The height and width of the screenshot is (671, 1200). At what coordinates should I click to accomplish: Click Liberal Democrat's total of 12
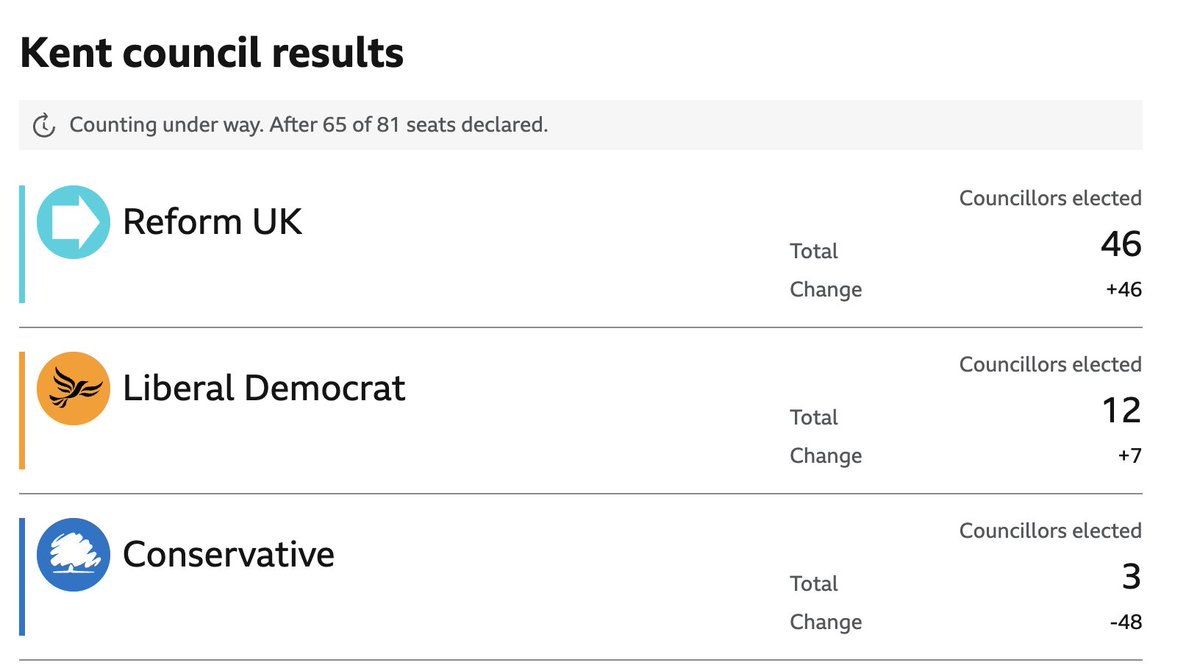pos(1121,411)
